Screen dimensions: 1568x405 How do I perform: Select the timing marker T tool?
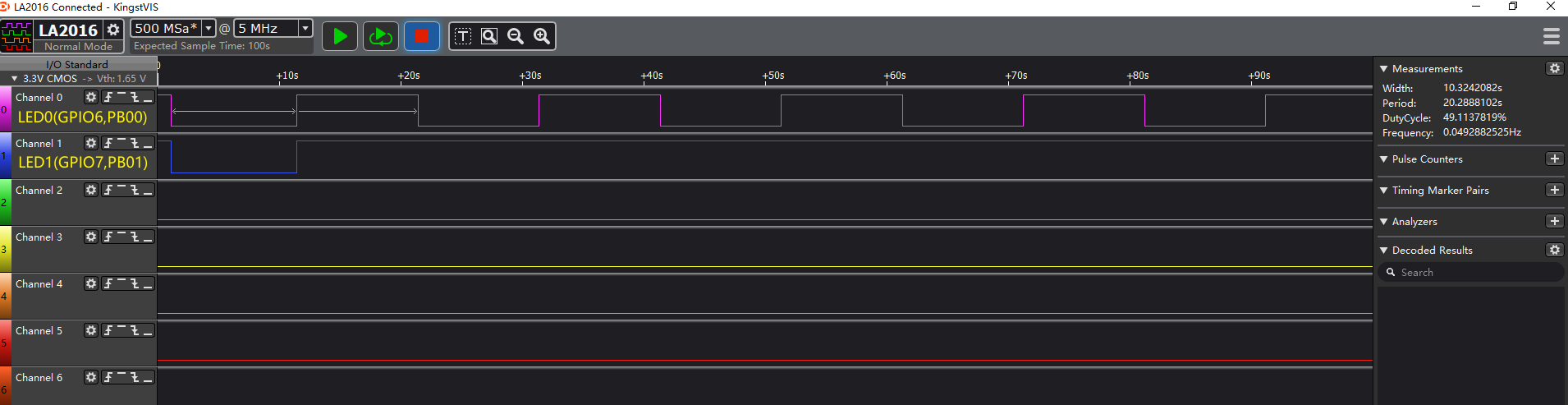[463, 36]
